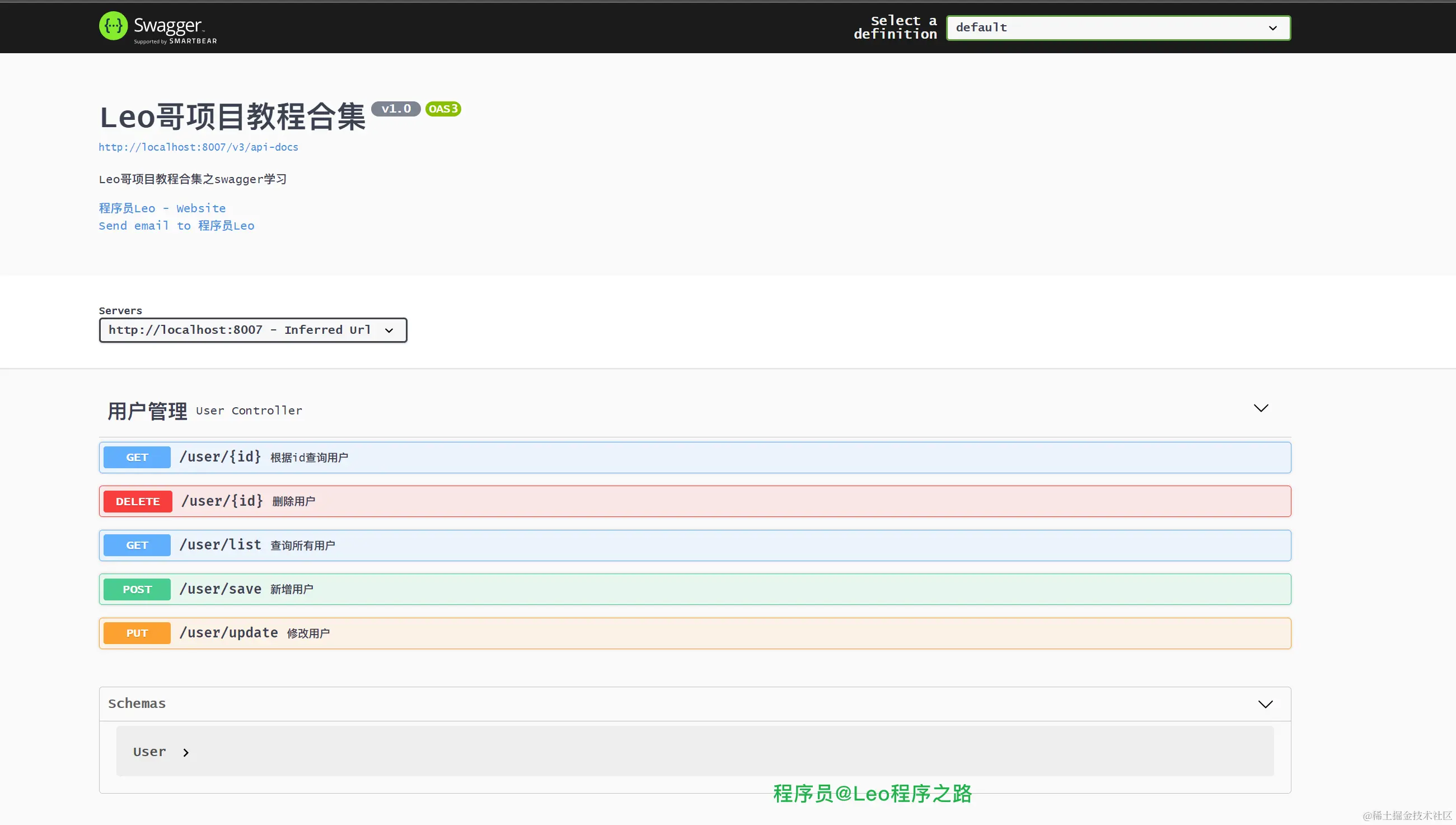Click the green POST method badge
Screen dimensions: 1456x825
[137, 589]
